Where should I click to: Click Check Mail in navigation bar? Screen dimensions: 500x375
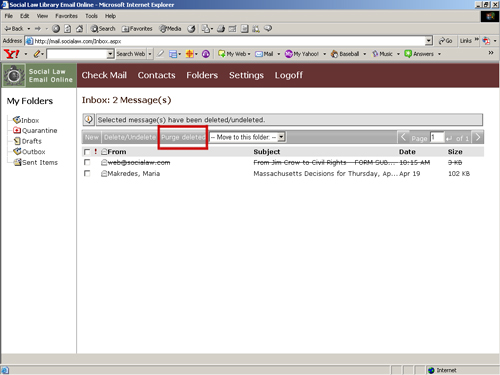[x=104, y=75]
